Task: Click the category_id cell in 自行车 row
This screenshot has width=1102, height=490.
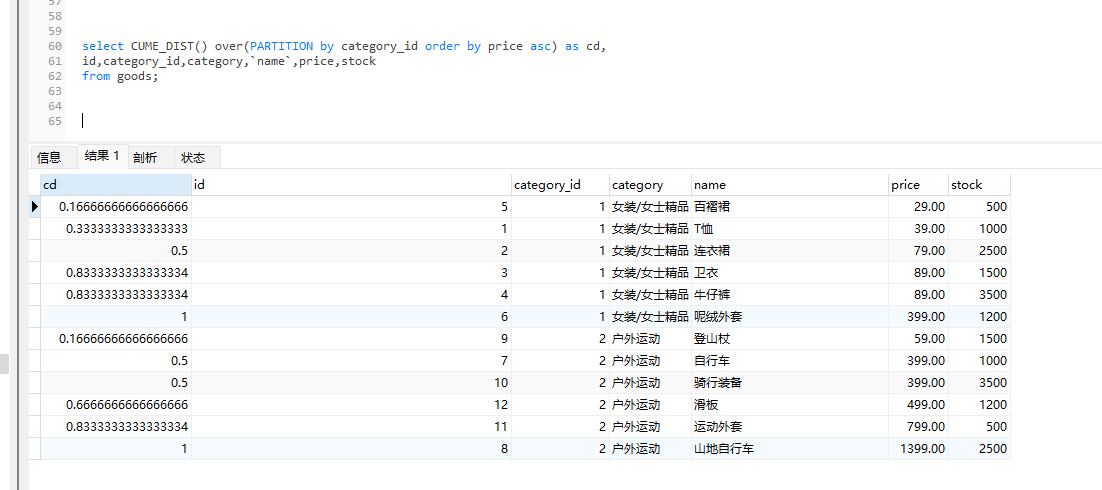Action: [560, 361]
